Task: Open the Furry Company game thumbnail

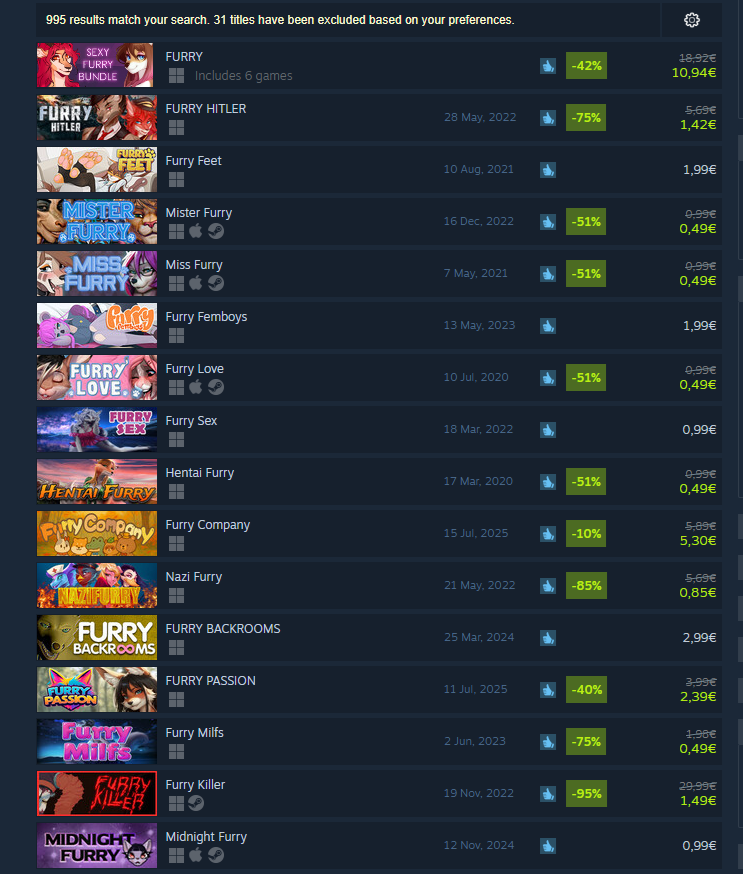Action: click(97, 533)
